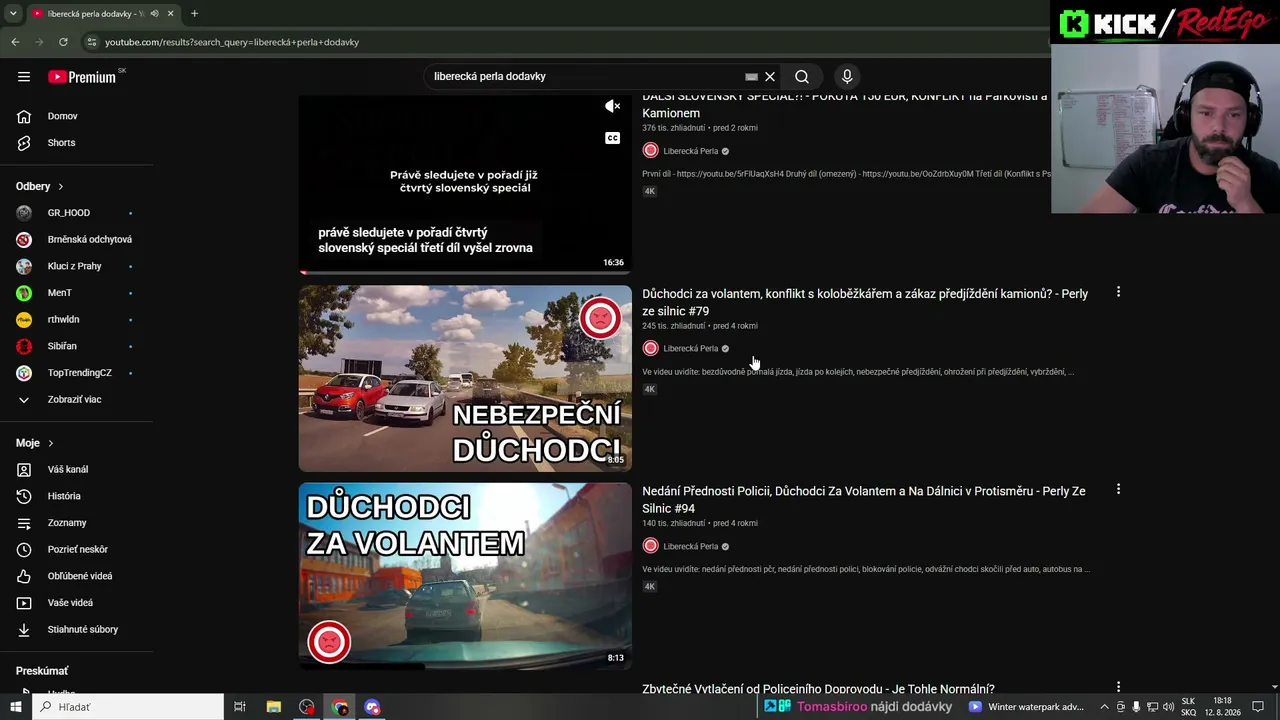Expand subscriptions with Zobraziť viac

pos(77,400)
